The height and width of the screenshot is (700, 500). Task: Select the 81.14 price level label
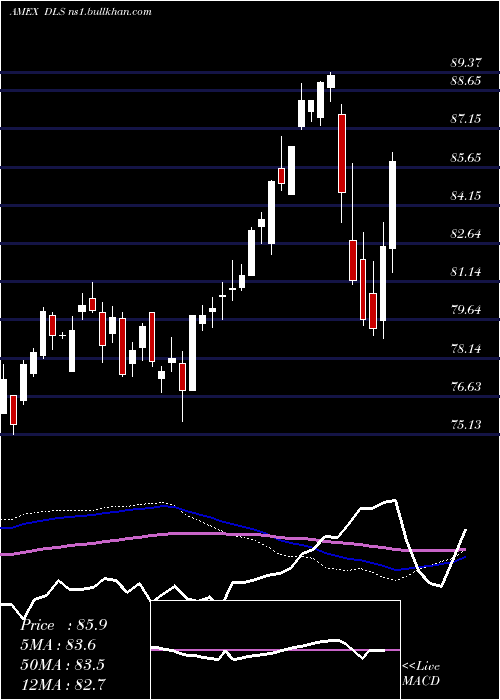pos(466,271)
